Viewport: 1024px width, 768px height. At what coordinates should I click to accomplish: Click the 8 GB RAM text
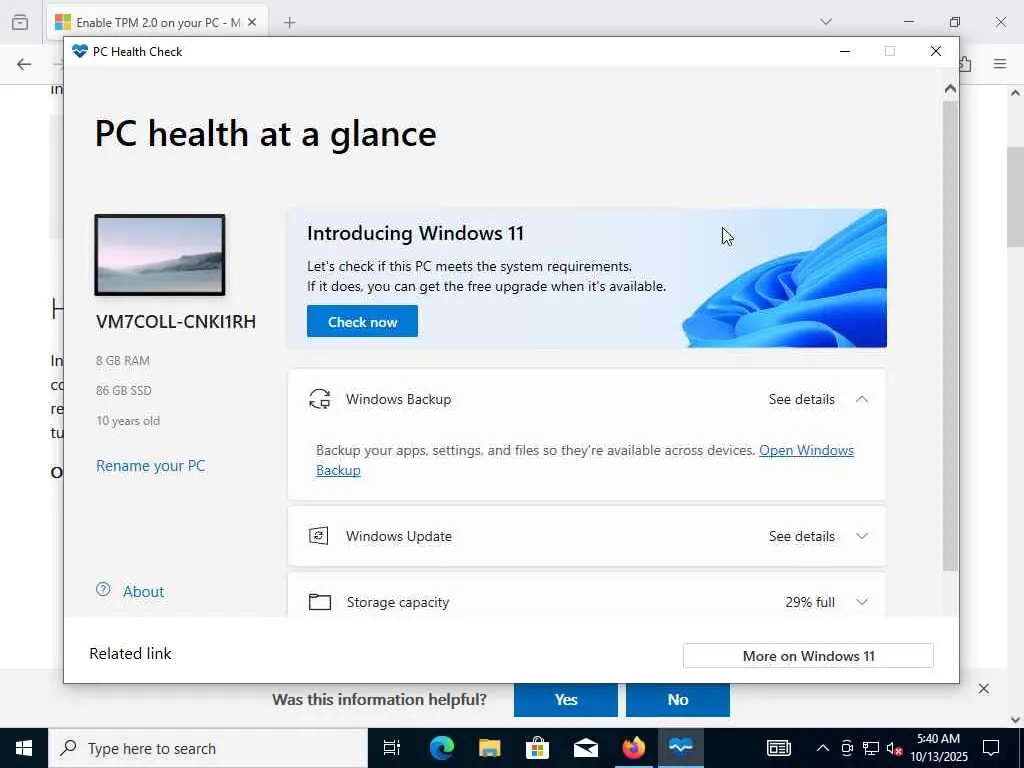[x=123, y=360]
